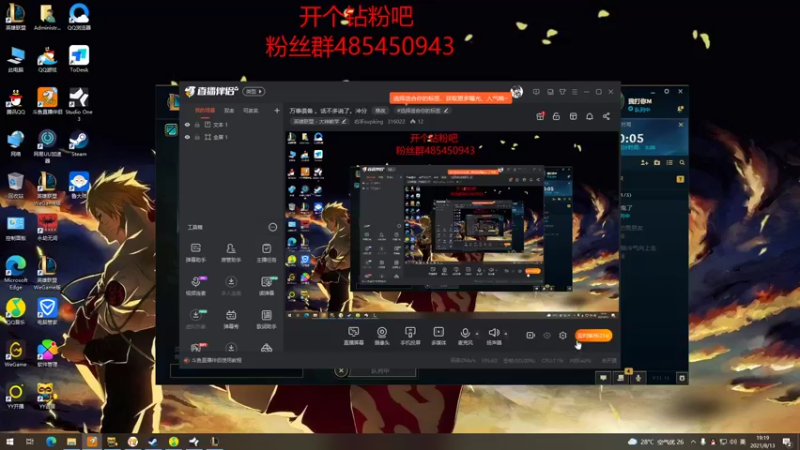The width and height of the screenshot is (800, 450).
Task: Click search icon in right chat window
Action: 682,162
